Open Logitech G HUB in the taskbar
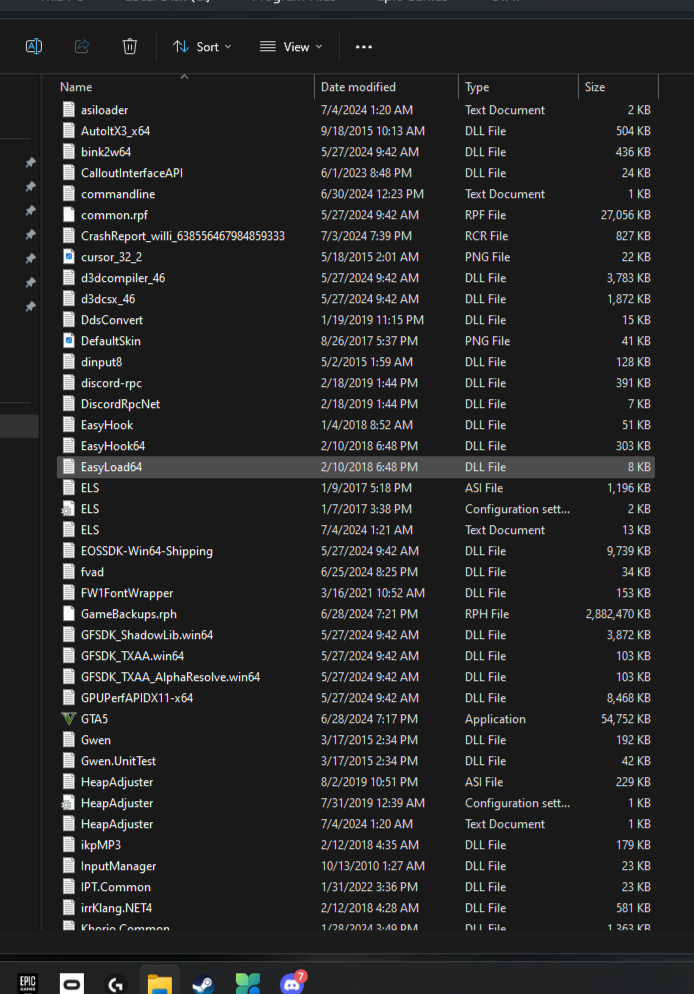The height and width of the screenshot is (994, 694). pyautogui.click(x=115, y=984)
